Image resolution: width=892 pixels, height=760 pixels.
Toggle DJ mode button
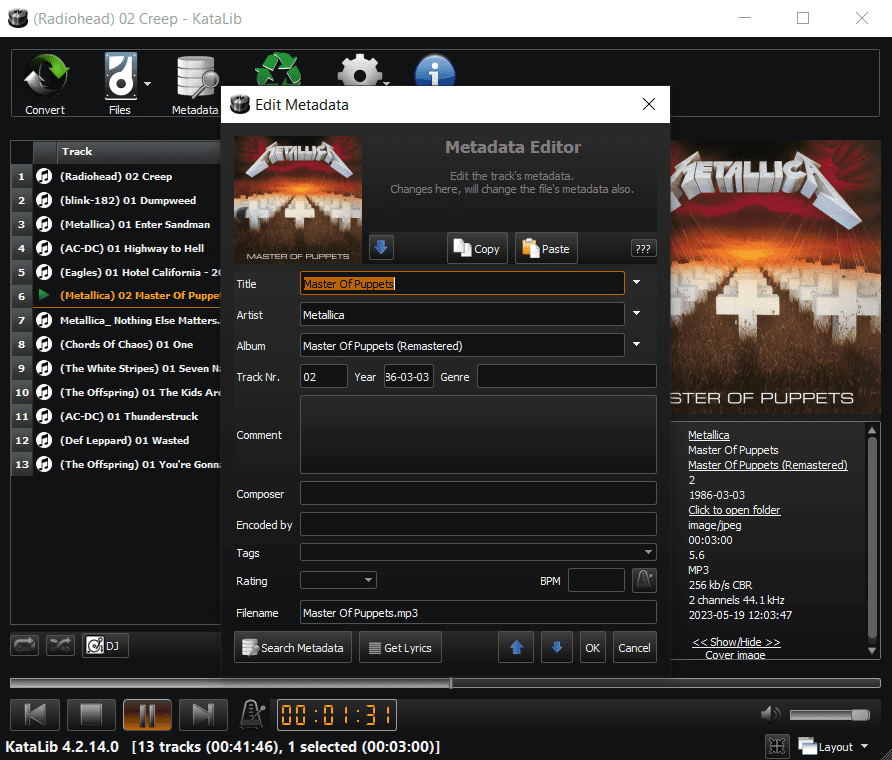pyautogui.click(x=105, y=645)
